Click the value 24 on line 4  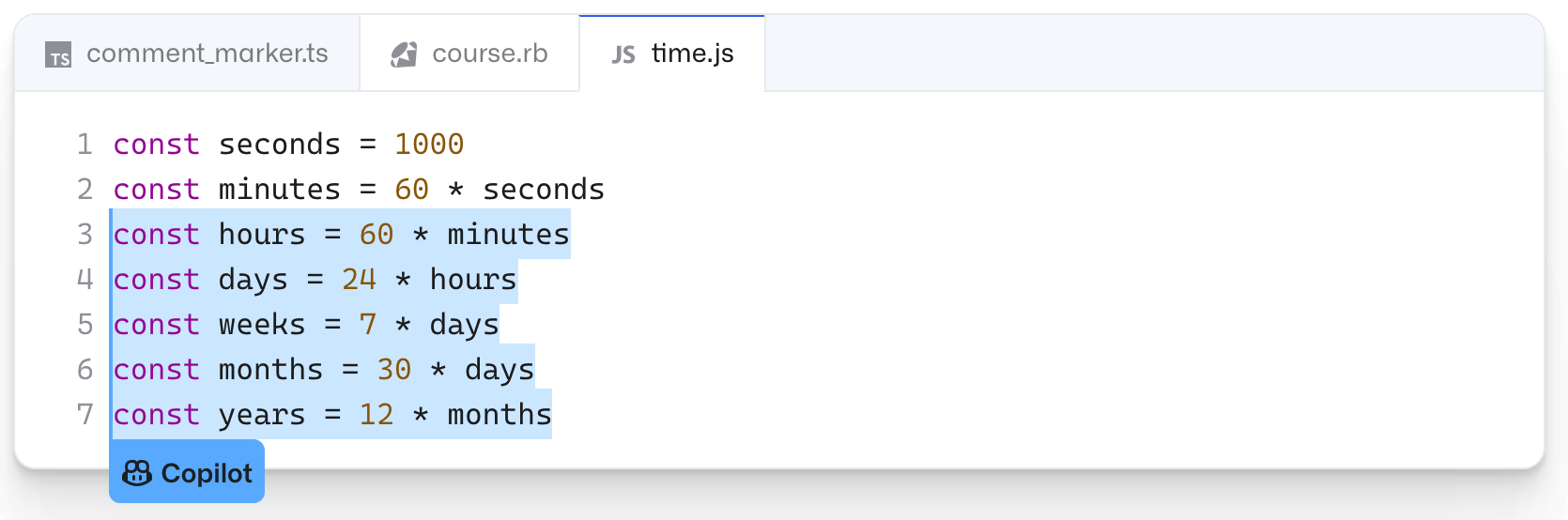coord(359,279)
